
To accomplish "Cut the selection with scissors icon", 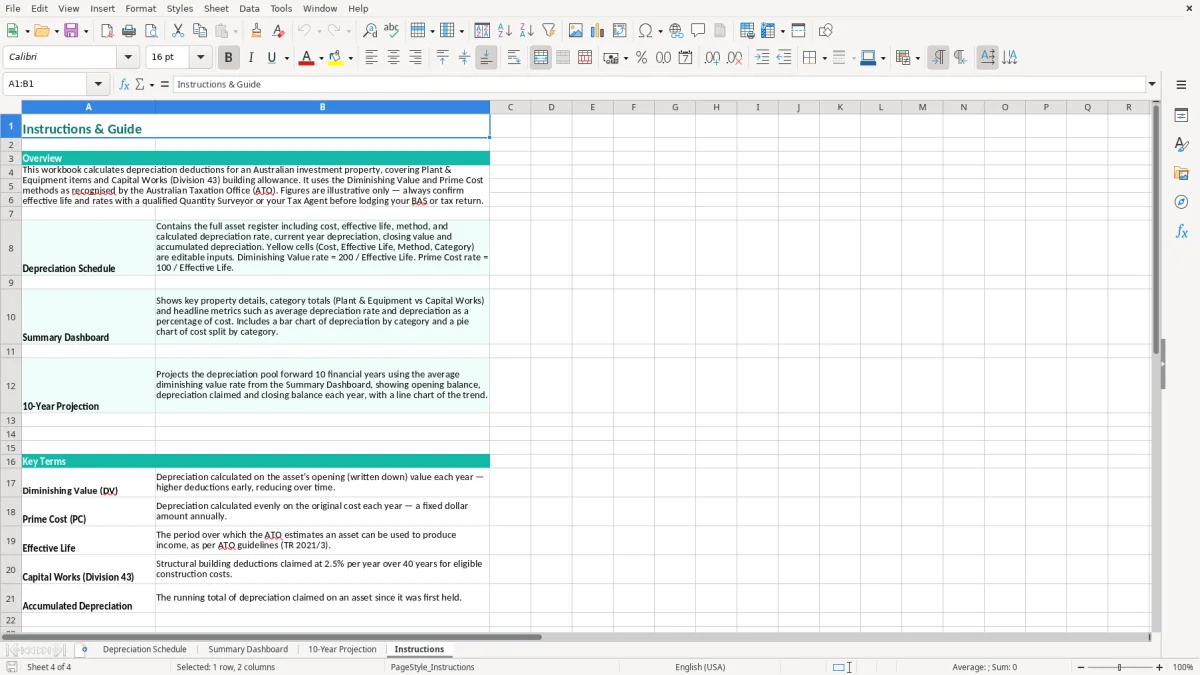I will pos(178,31).
